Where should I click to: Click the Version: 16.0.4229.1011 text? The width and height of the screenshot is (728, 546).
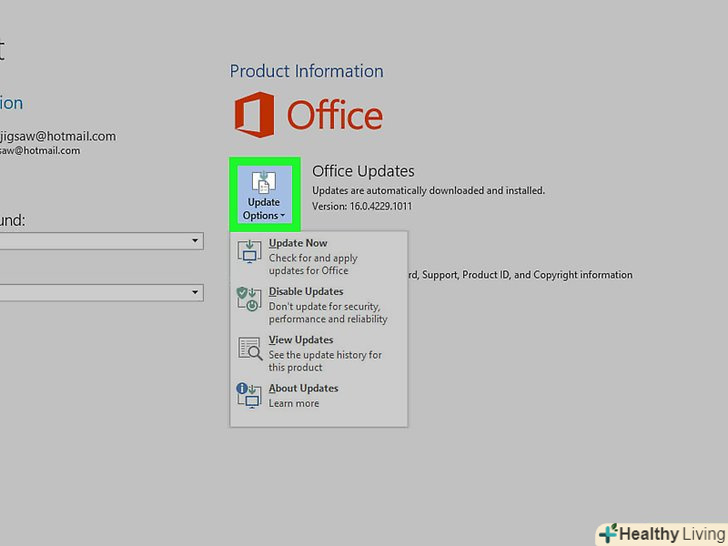(362, 206)
